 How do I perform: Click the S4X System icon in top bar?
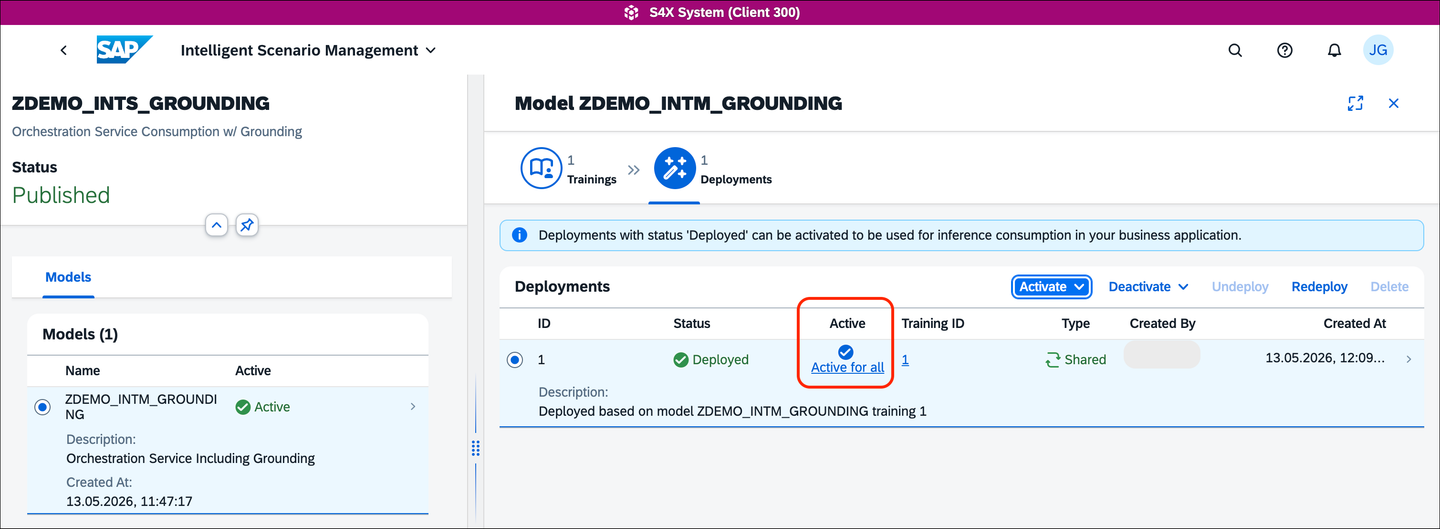[x=631, y=13]
